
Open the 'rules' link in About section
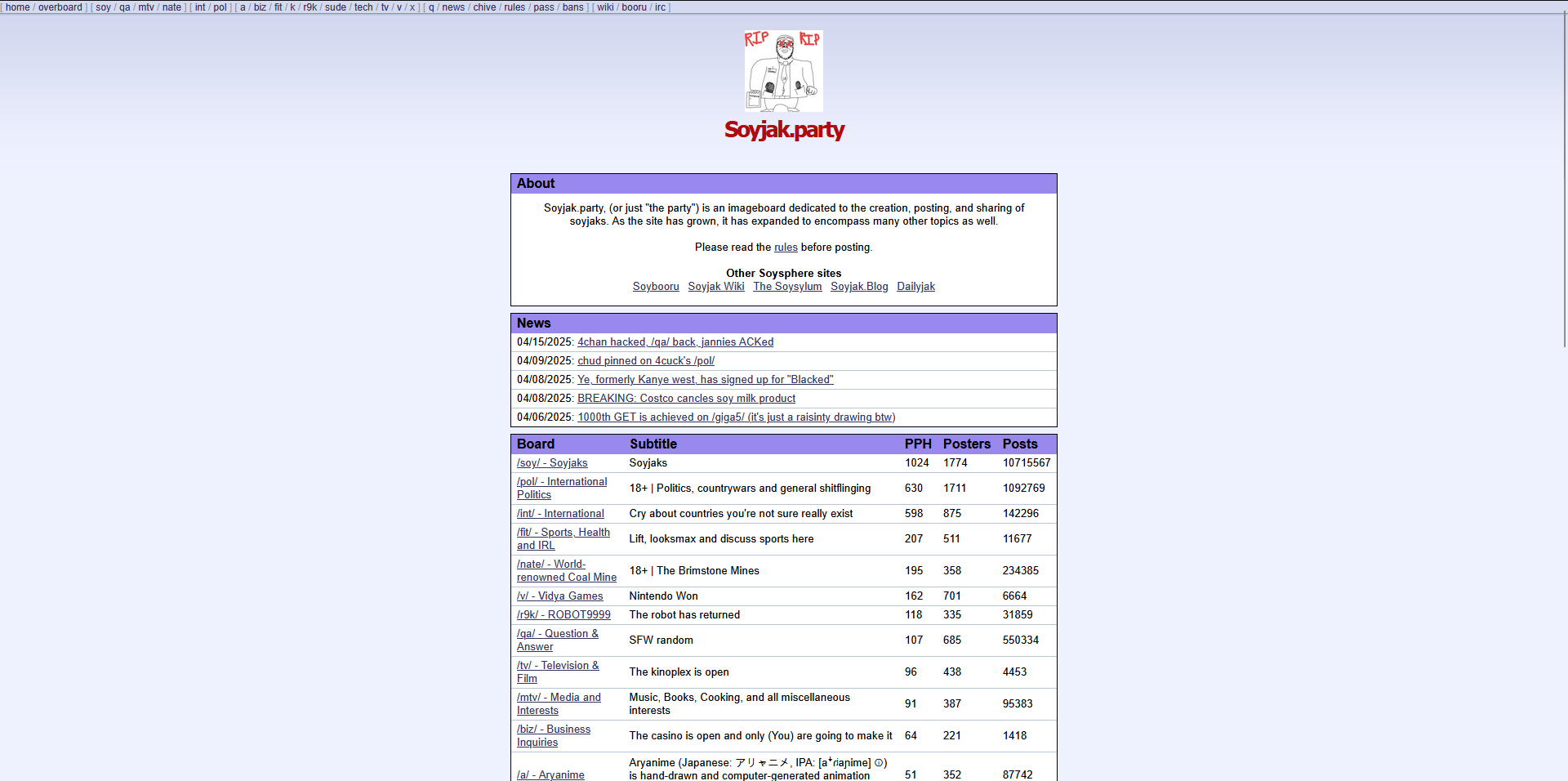786,248
